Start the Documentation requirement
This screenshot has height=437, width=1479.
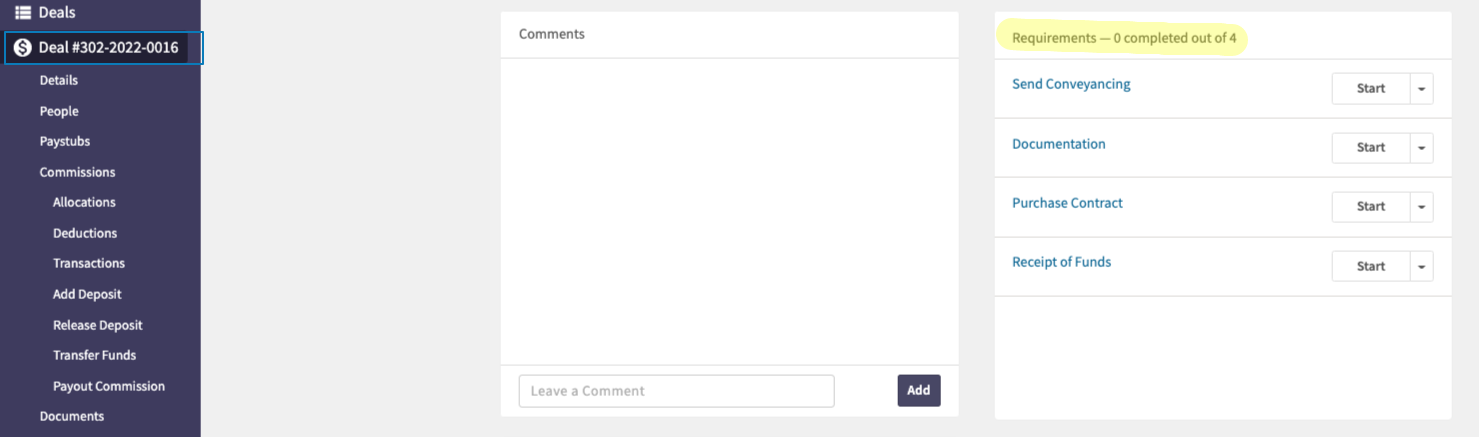click(1371, 148)
